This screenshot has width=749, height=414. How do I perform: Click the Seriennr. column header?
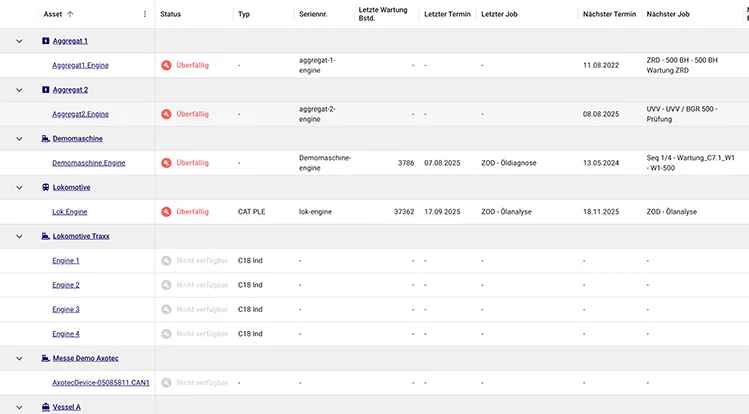click(x=313, y=14)
